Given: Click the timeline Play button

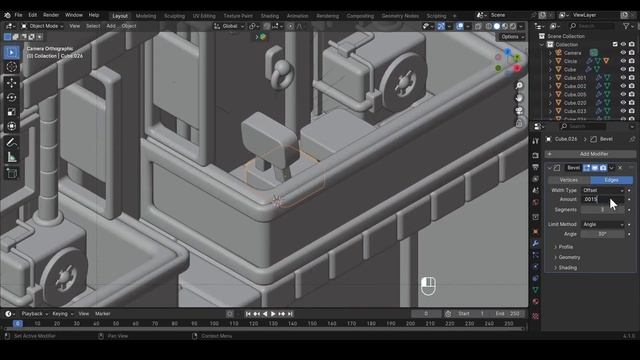Looking at the screenshot, I should (x=273, y=314).
